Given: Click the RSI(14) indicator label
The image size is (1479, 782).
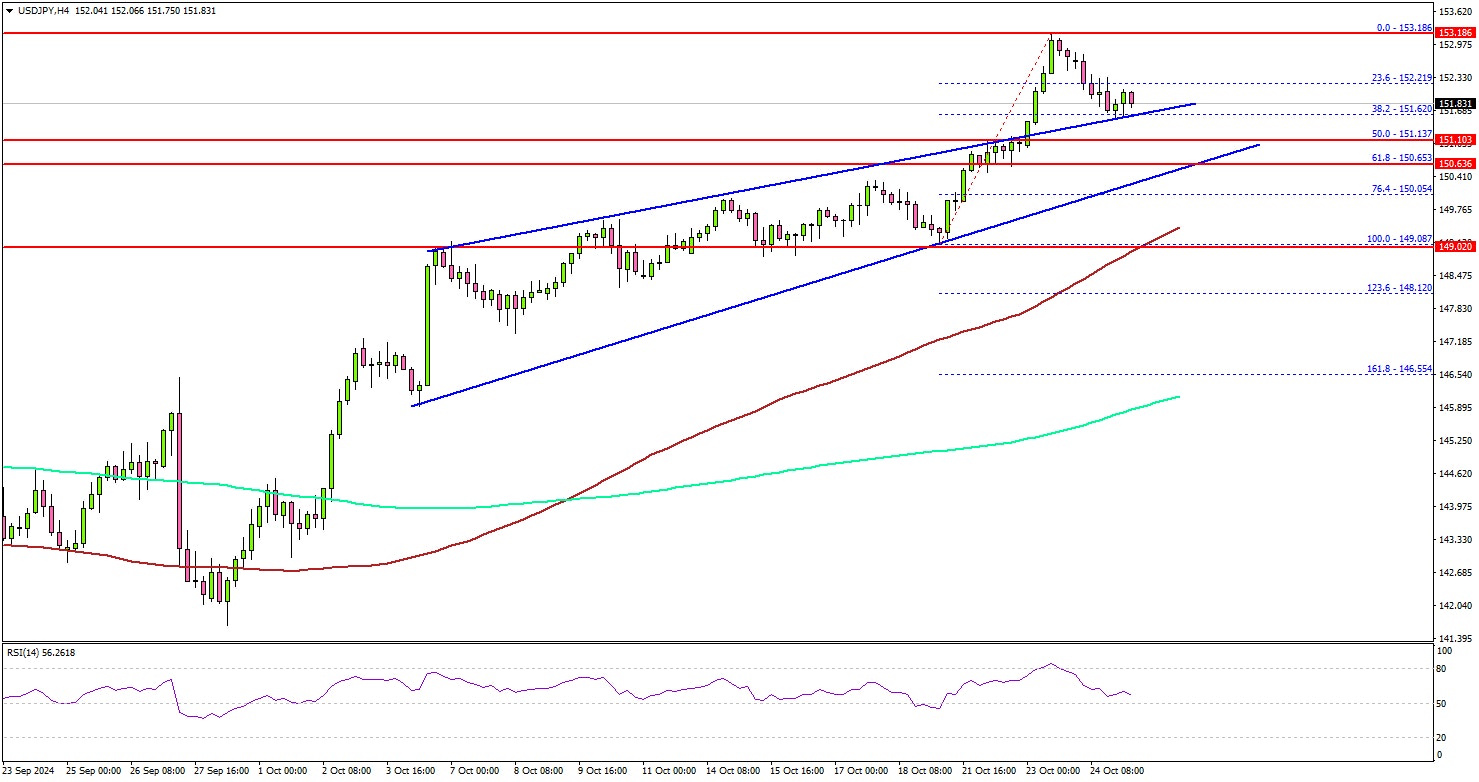Looking at the screenshot, I should point(40,653).
